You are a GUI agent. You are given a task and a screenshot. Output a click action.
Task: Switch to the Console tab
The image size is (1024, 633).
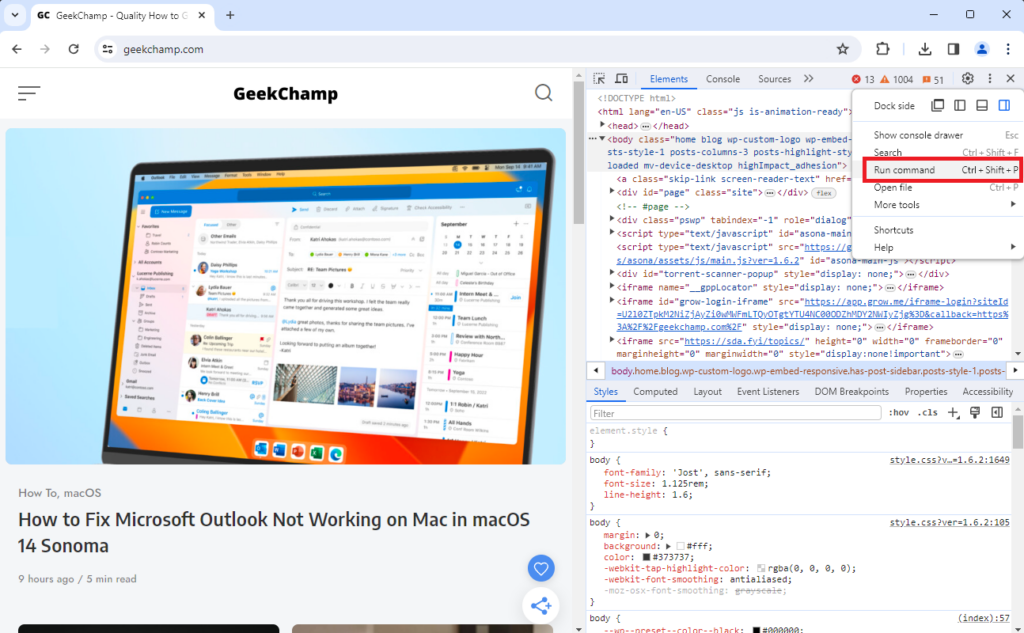coord(722,79)
